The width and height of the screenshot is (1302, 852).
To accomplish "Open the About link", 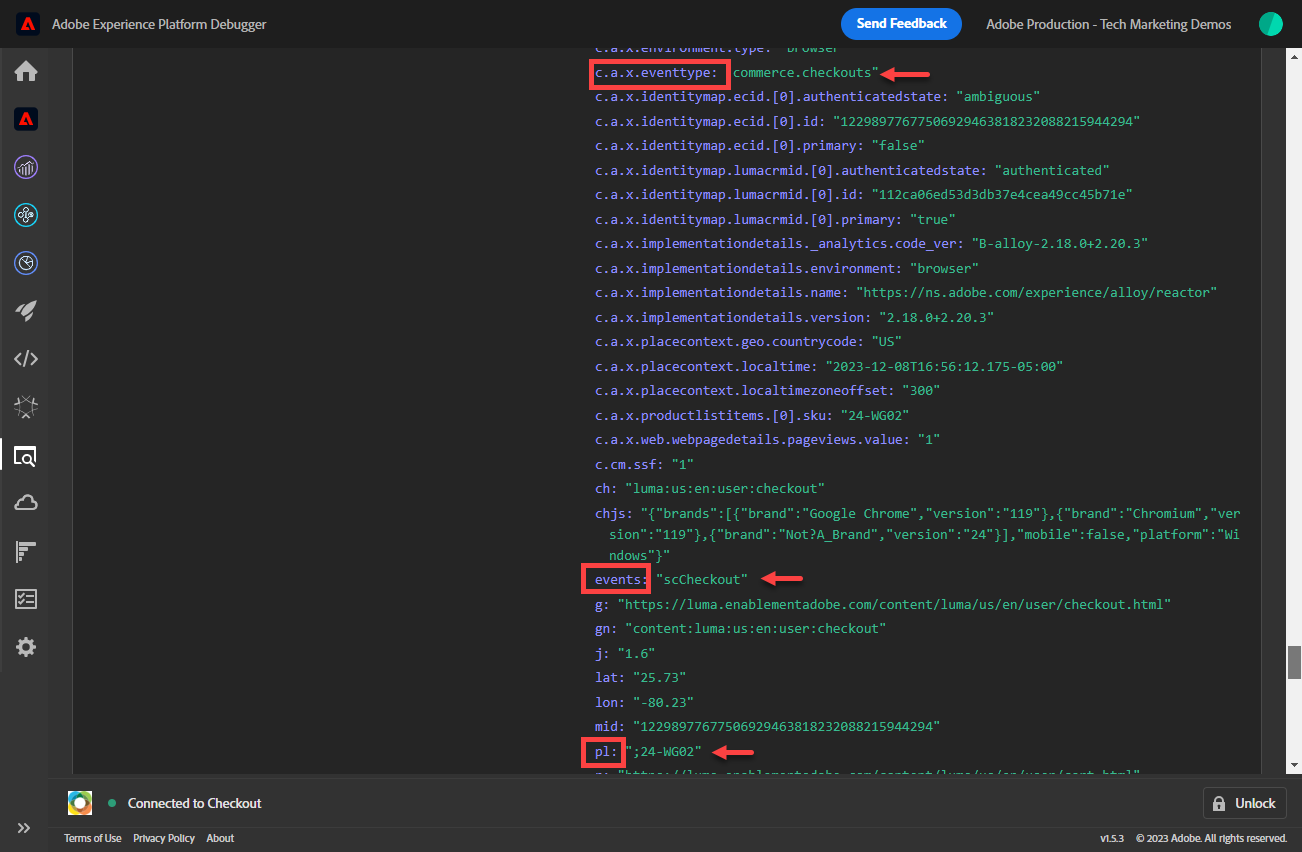I will coord(220,838).
